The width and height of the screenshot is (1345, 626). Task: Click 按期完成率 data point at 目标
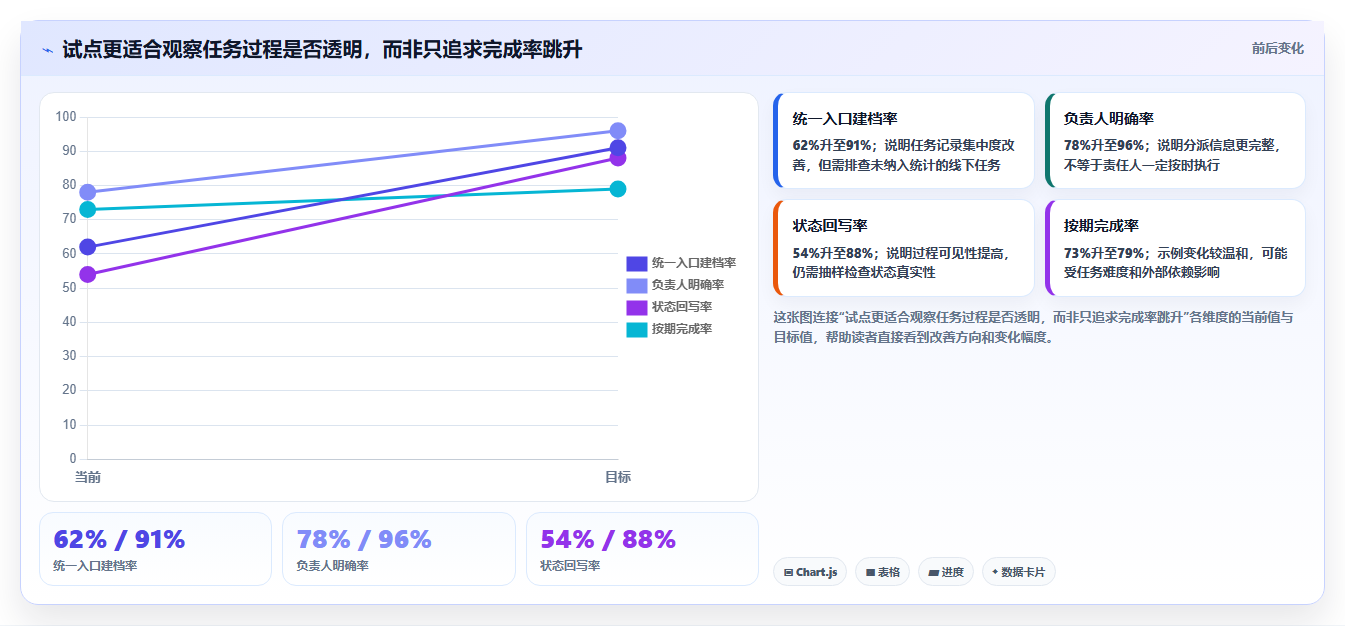(x=618, y=189)
